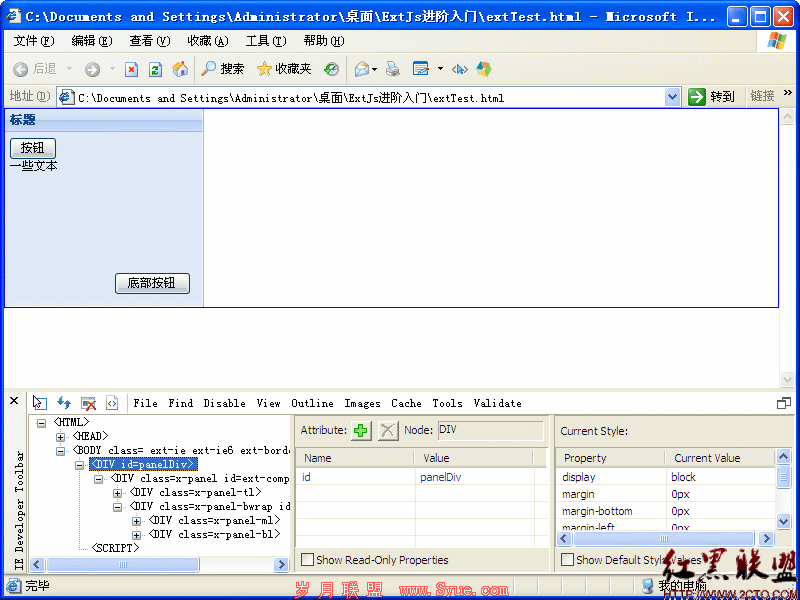
Task: Open the Mail envelope icon
Action: pos(362,69)
